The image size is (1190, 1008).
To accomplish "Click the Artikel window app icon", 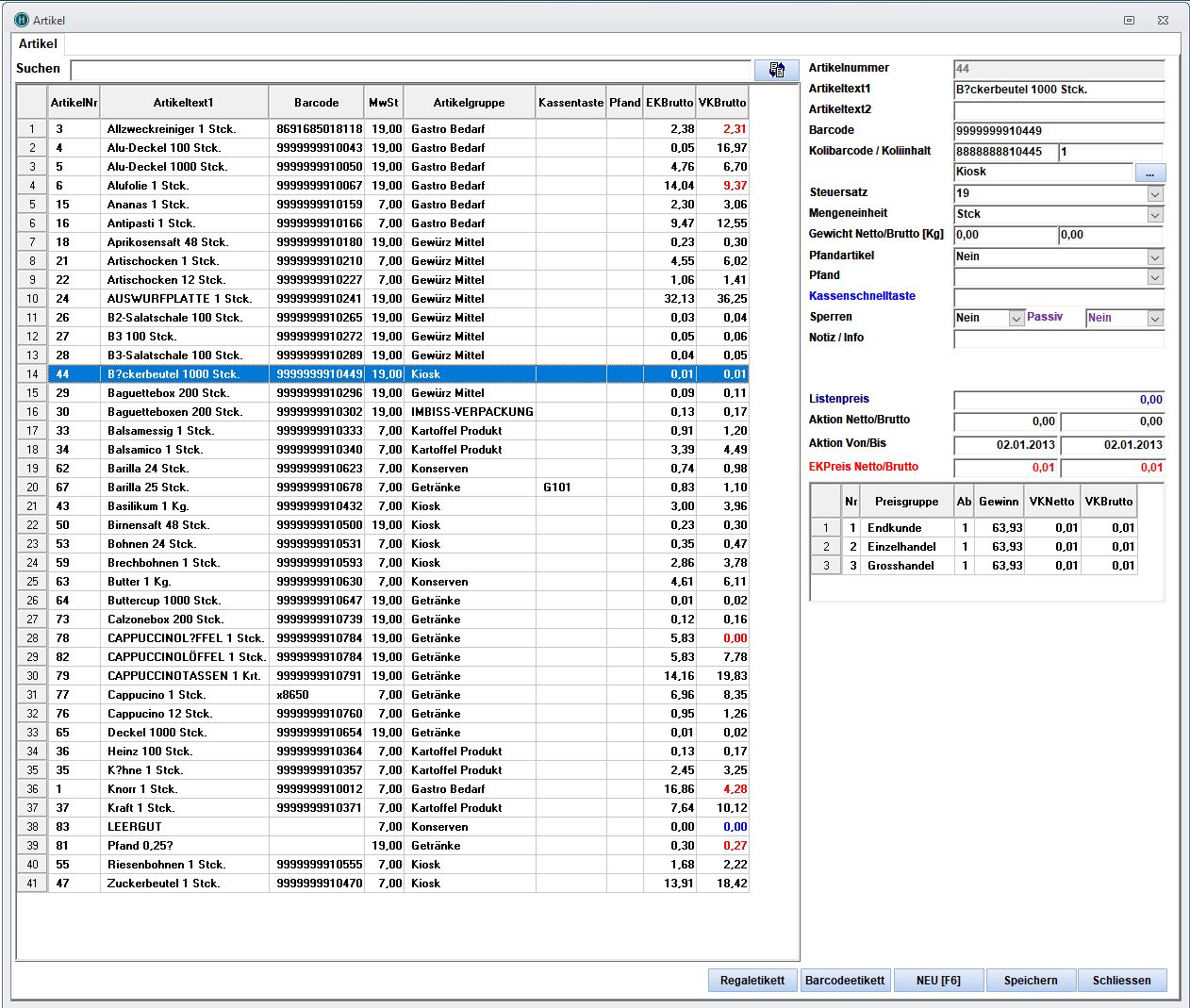I will point(21,20).
